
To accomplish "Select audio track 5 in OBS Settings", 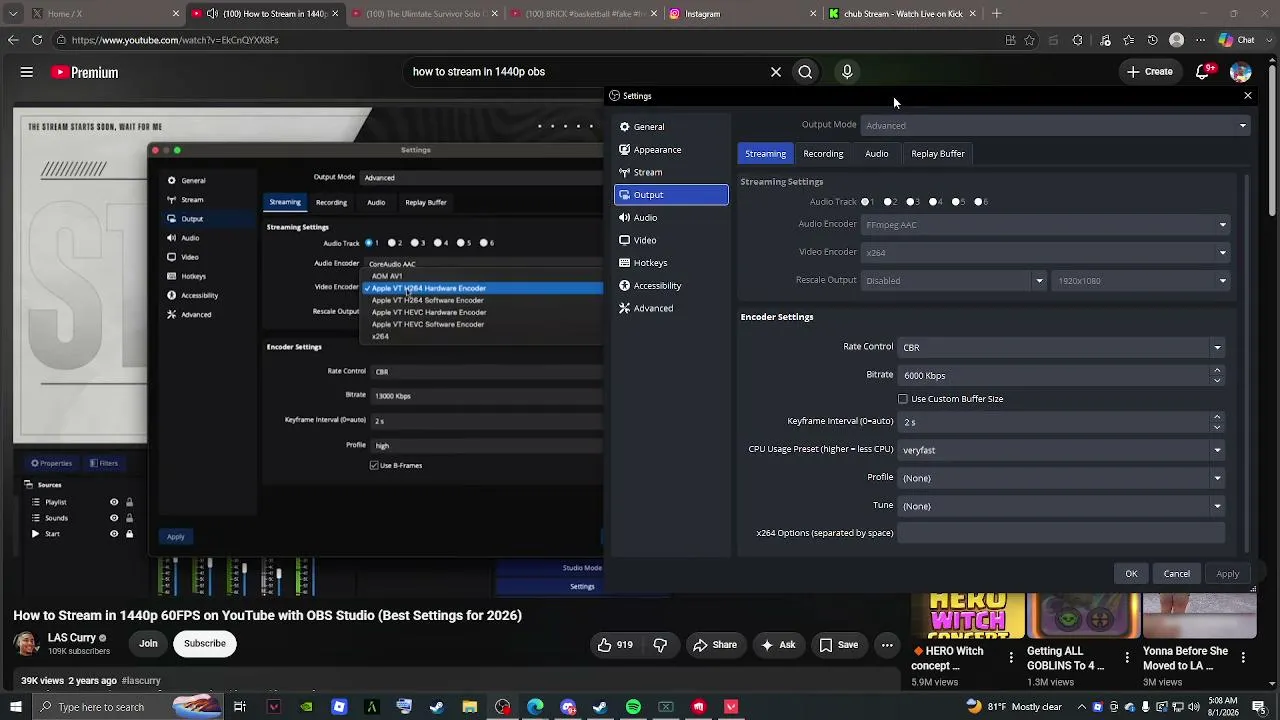I will coord(957,202).
